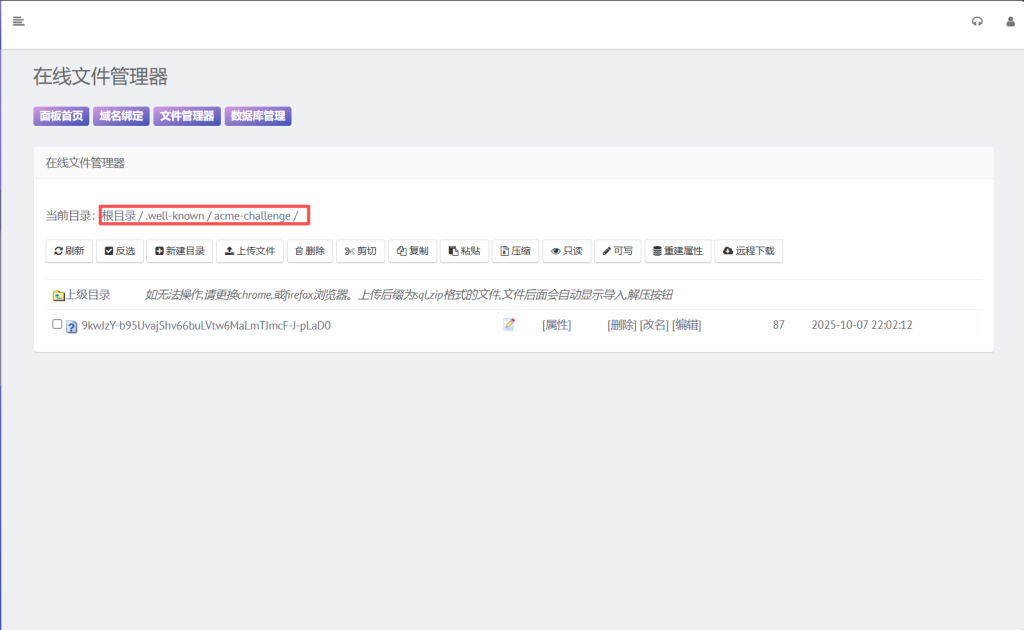Set files to 只读 read-only

pos(566,251)
